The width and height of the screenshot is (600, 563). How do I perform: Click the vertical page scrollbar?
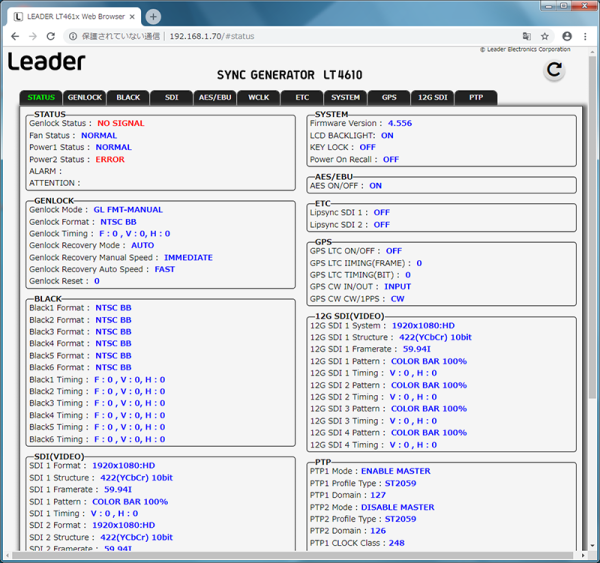(592, 226)
